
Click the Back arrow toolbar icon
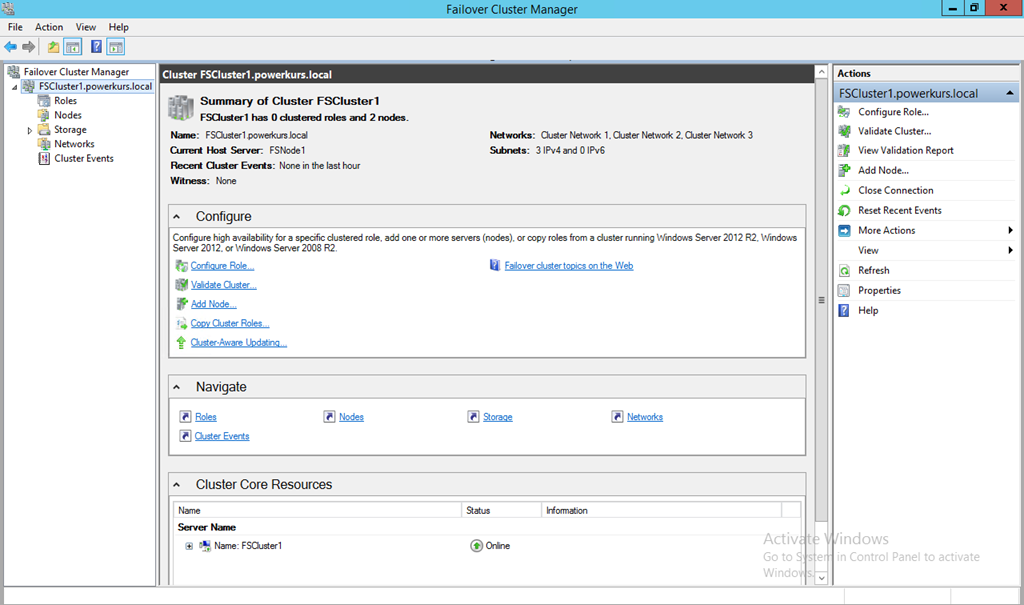(10, 47)
